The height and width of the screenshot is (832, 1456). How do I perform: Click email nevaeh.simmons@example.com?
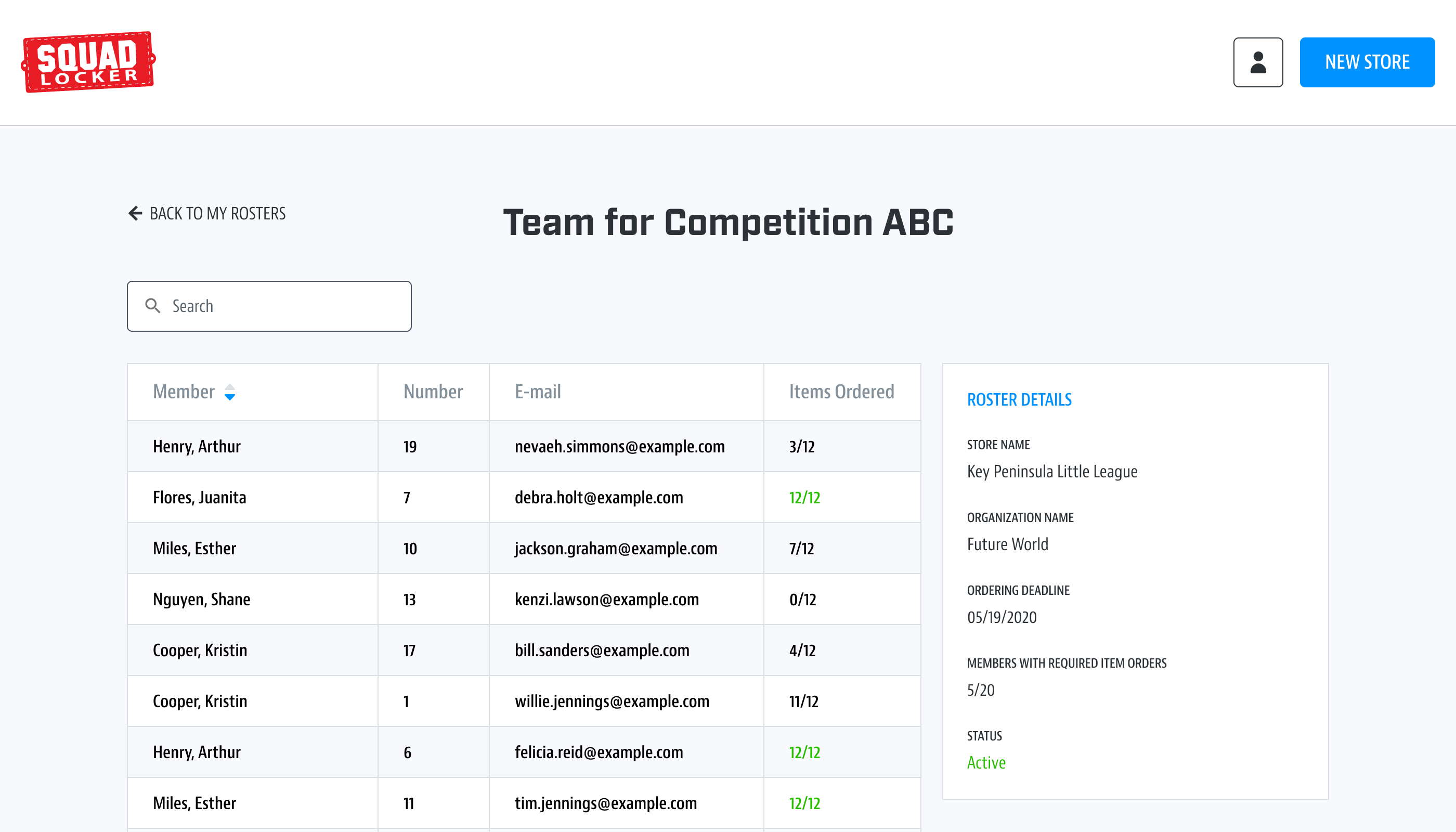click(619, 446)
